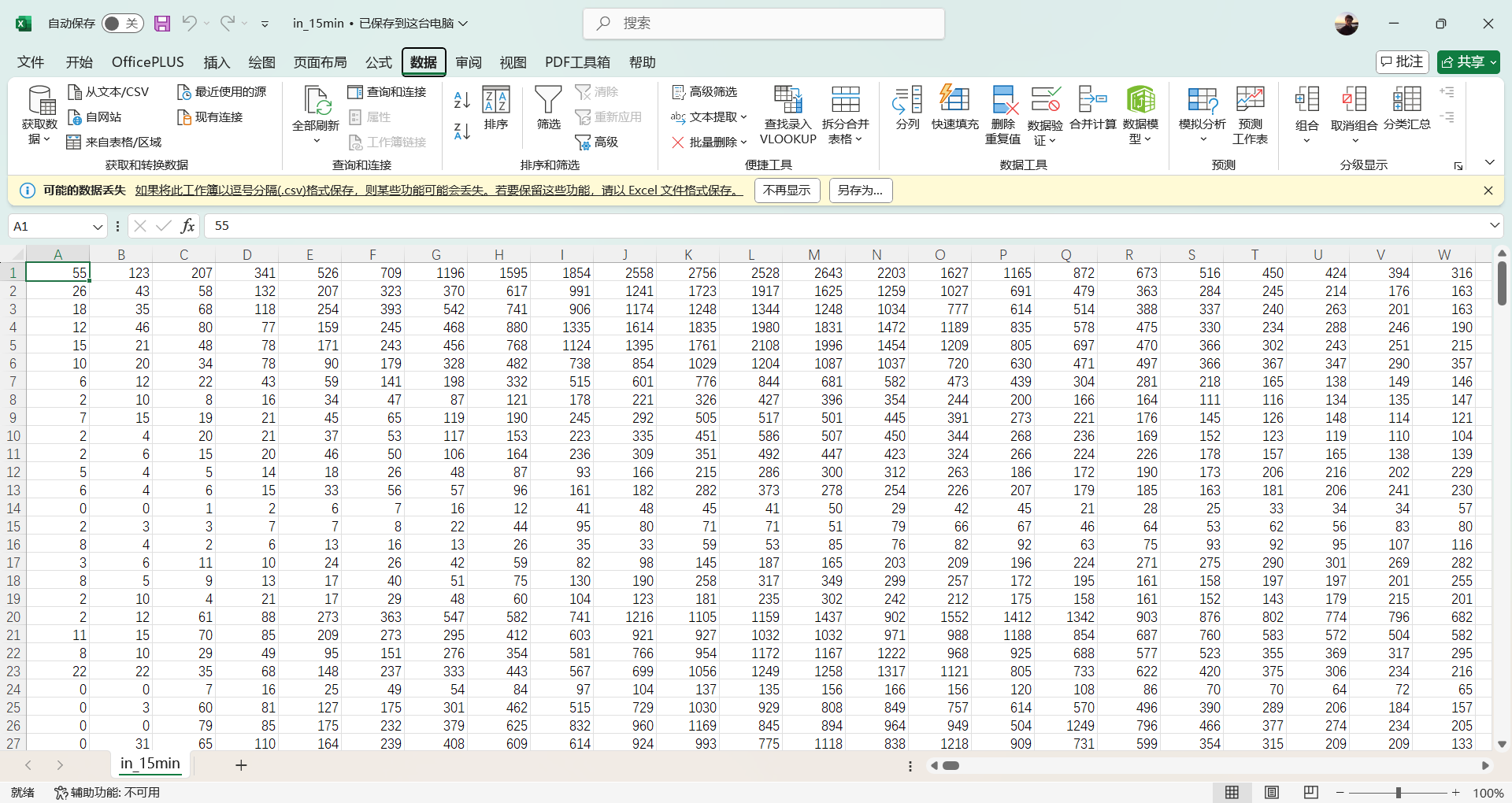The height and width of the screenshot is (803, 1512).
Task: Zoom out with the minus button
Action: 1340,793
